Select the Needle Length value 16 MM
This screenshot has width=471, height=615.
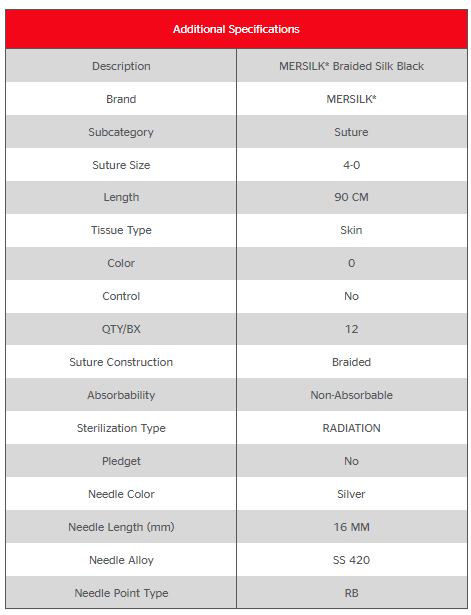pos(351,527)
